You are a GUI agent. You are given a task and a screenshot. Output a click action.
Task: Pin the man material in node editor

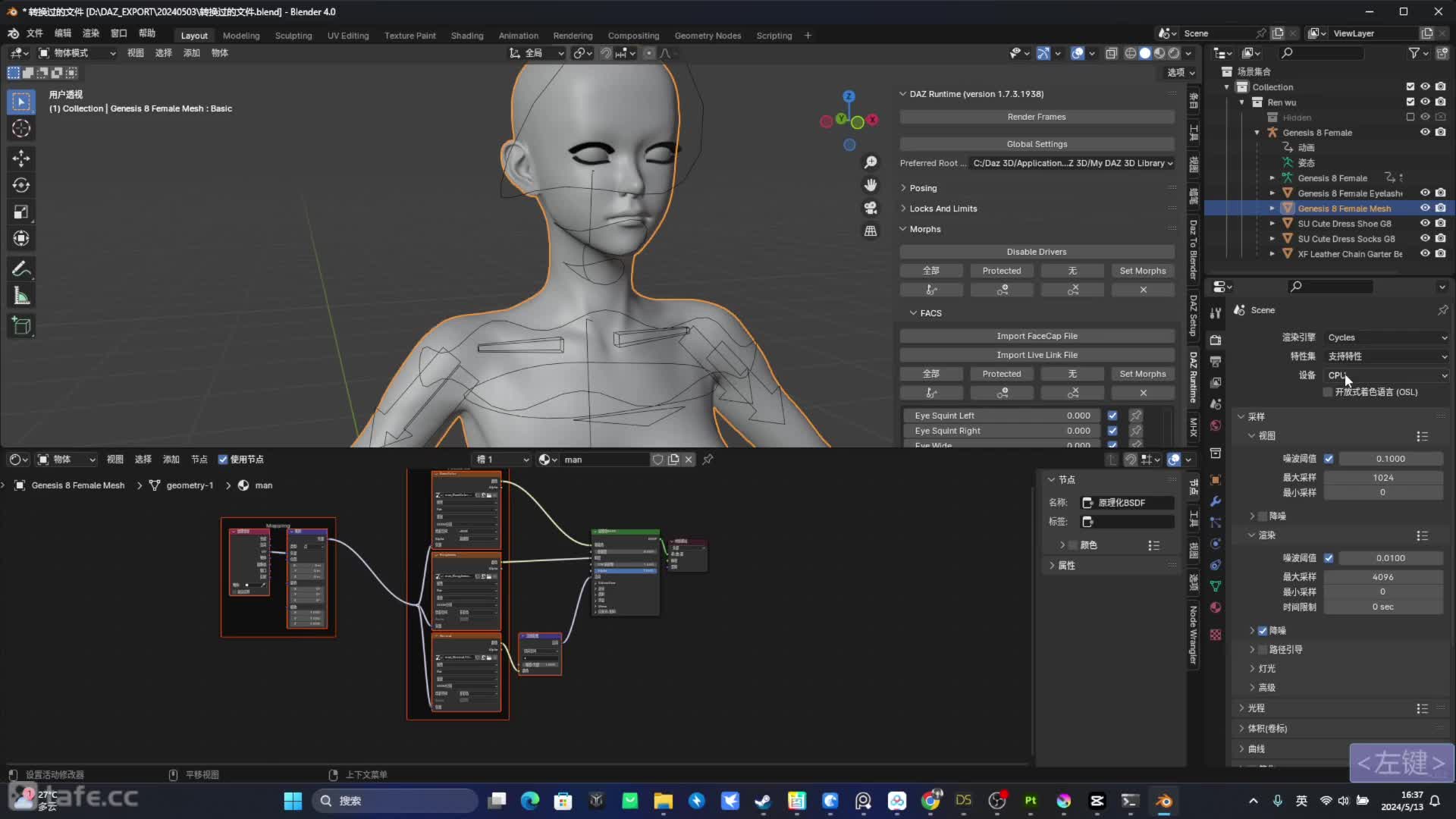[708, 460]
